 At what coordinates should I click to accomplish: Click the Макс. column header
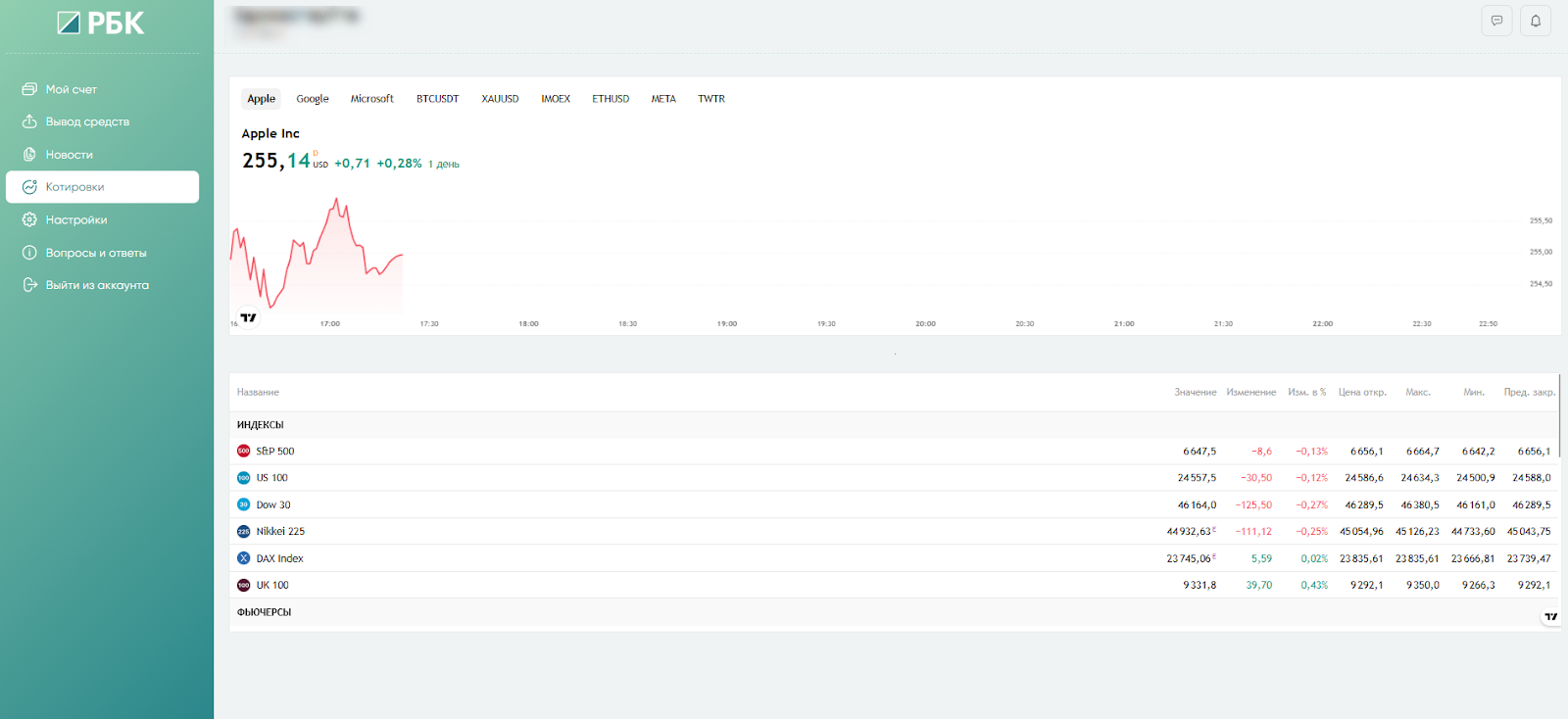(x=1418, y=393)
